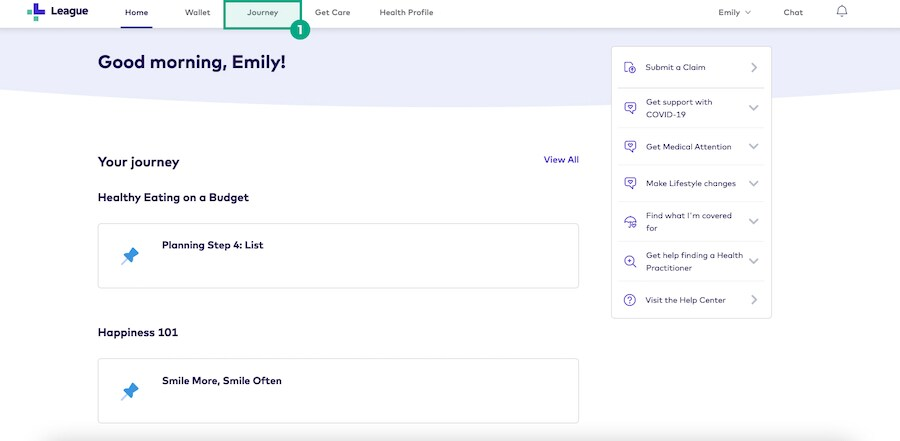This screenshot has width=900, height=441.
Task: Expand the Make Lifestyle changes section
Action: pos(753,184)
